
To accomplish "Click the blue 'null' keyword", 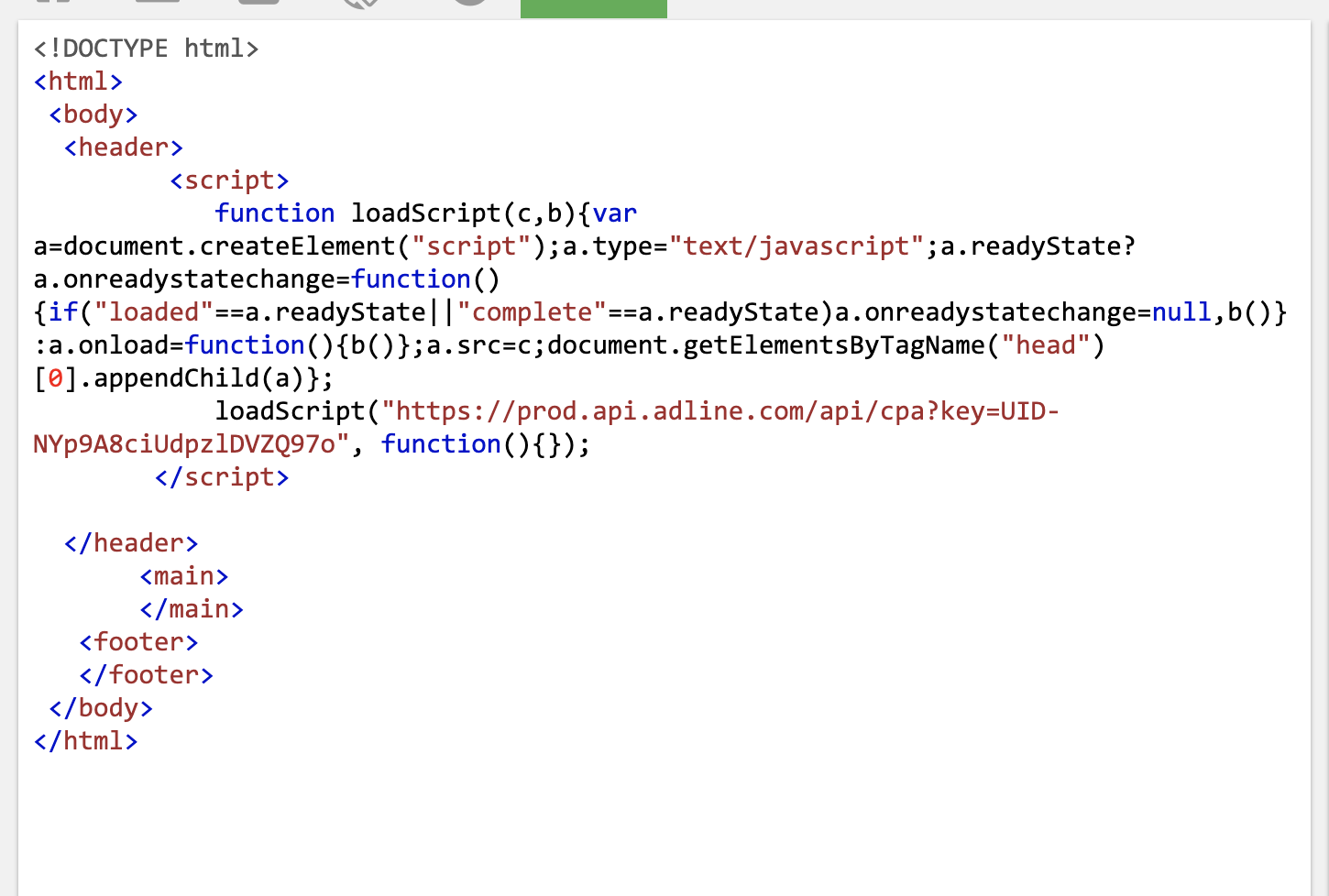I will pos(1181,312).
